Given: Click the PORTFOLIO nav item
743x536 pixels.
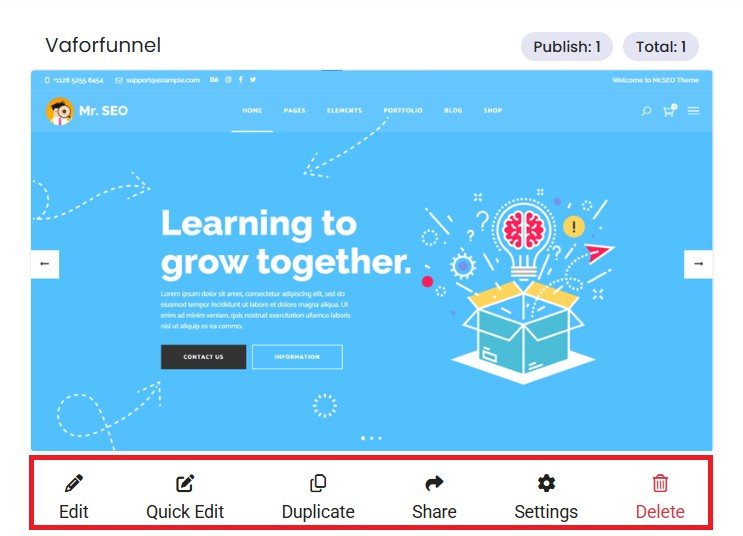Looking at the screenshot, I should 403,111.
